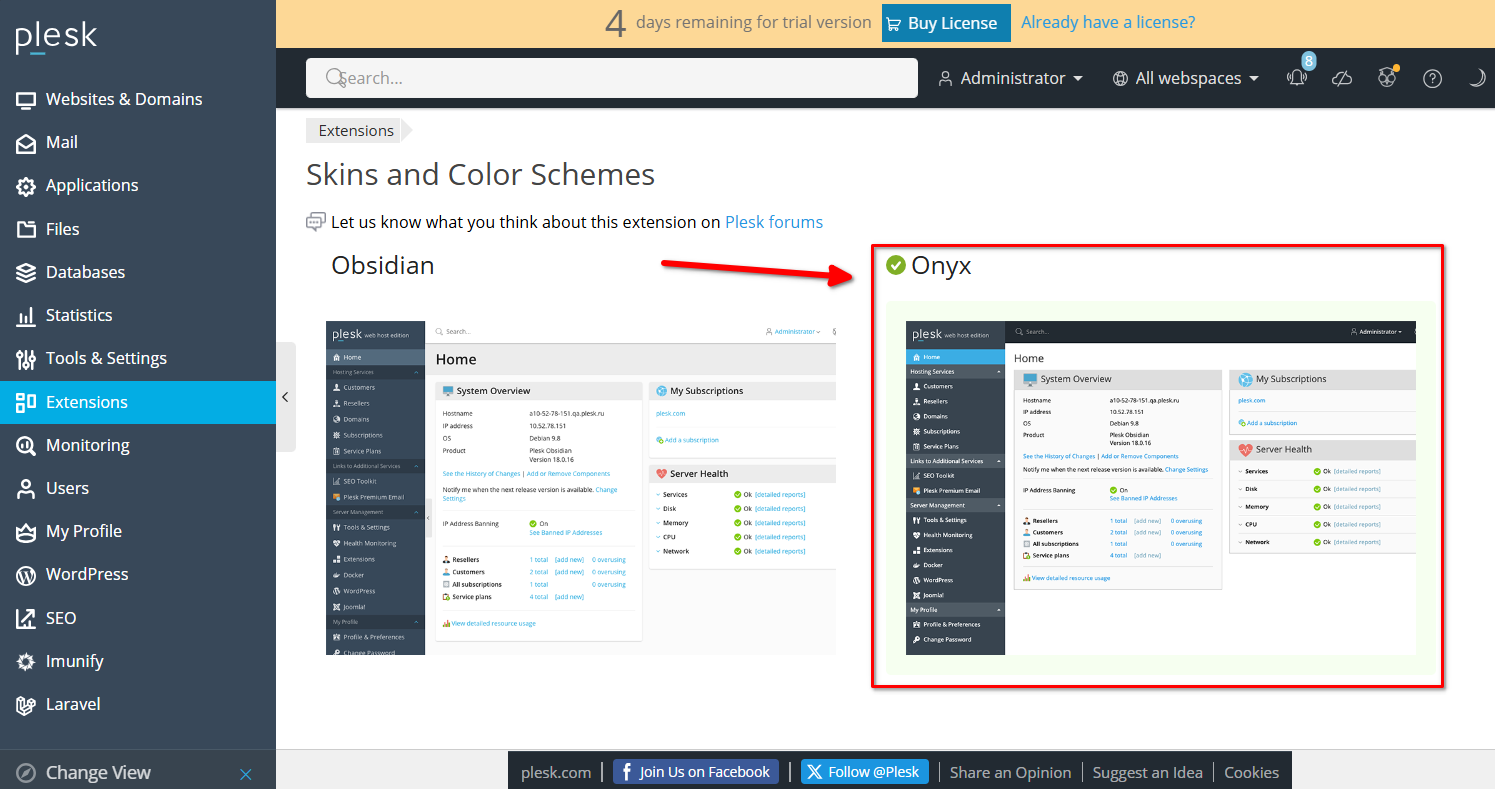Toggle dark mode with moon icon
1495x789 pixels.
click(x=1477, y=78)
